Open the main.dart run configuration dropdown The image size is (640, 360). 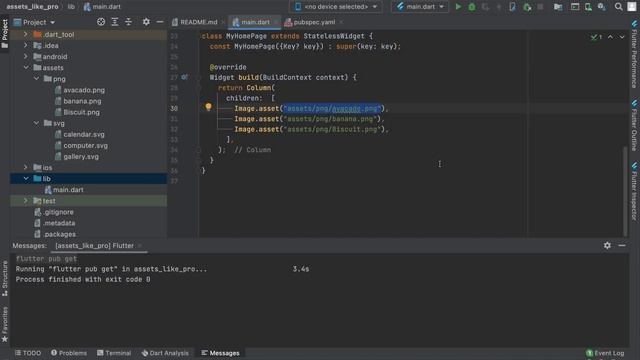coord(420,7)
